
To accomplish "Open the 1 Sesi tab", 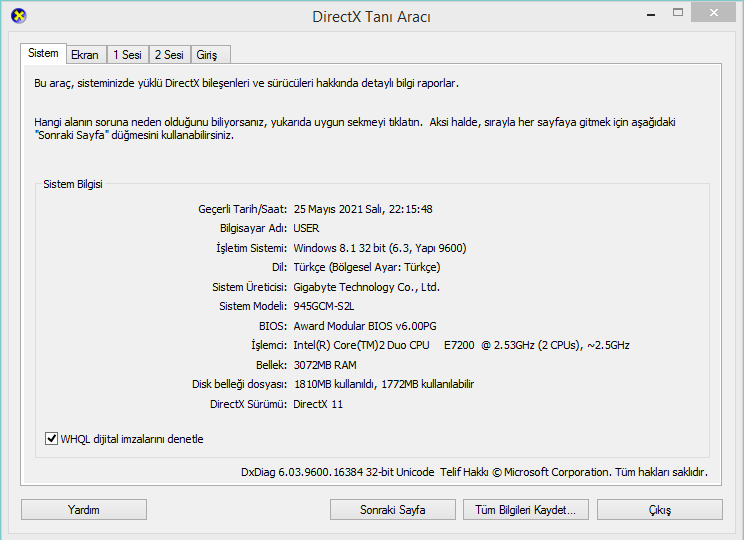I will (x=128, y=55).
